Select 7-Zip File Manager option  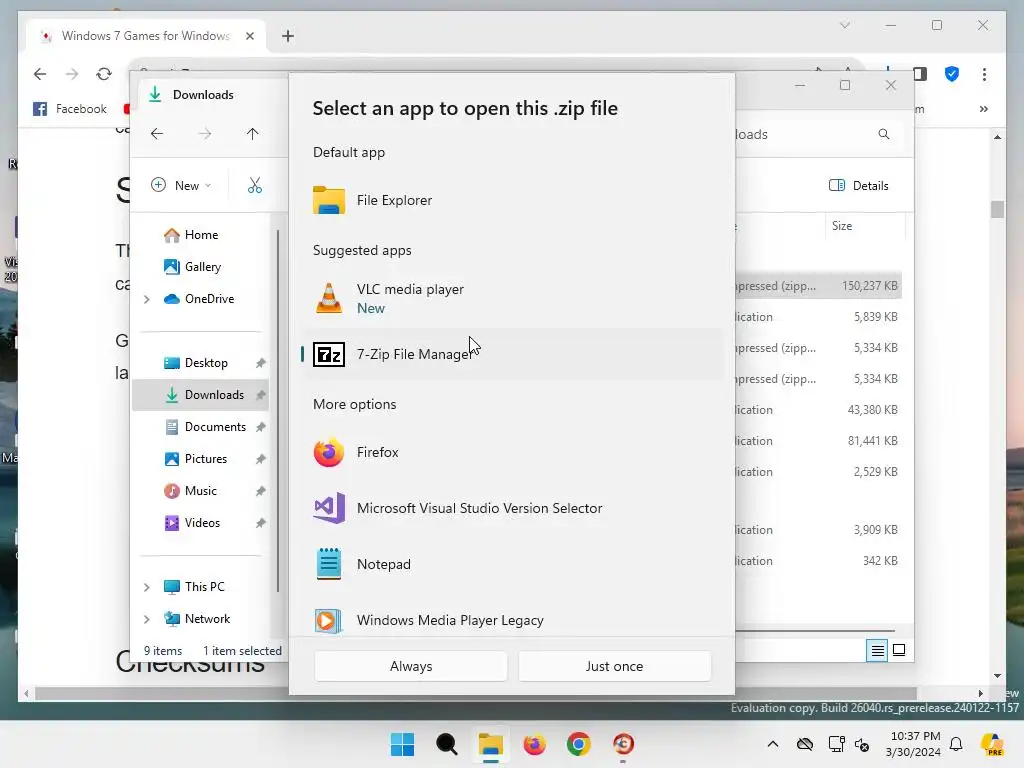pyautogui.click(x=512, y=354)
